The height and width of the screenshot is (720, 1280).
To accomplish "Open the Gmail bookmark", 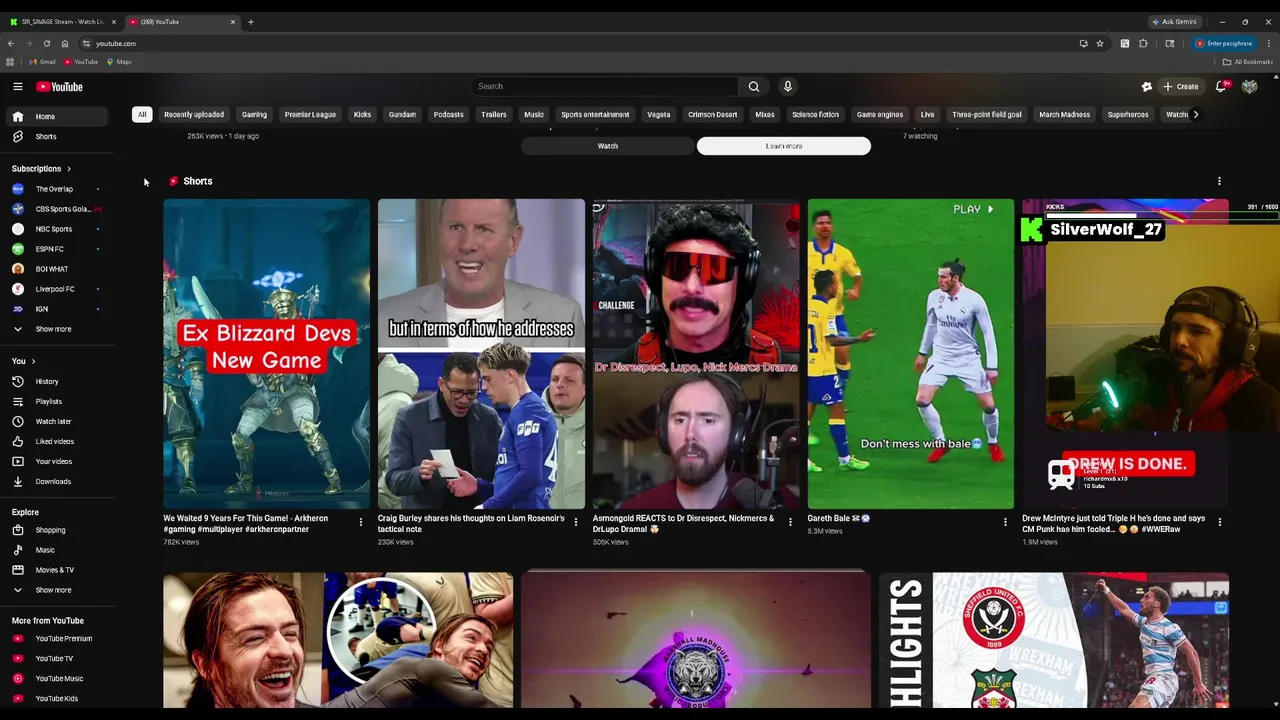I will coord(43,62).
